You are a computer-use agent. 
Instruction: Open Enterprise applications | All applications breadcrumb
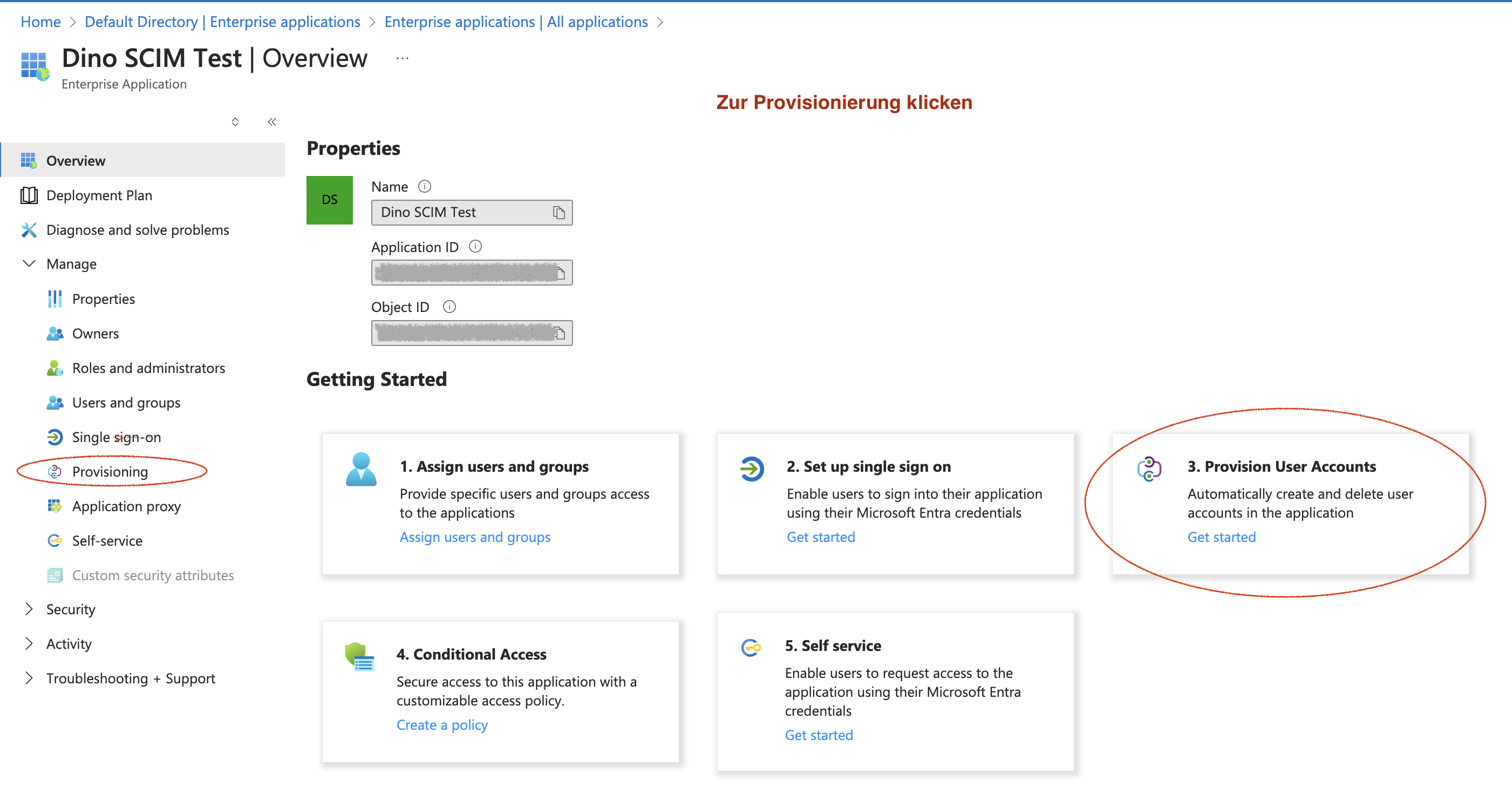coord(516,22)
